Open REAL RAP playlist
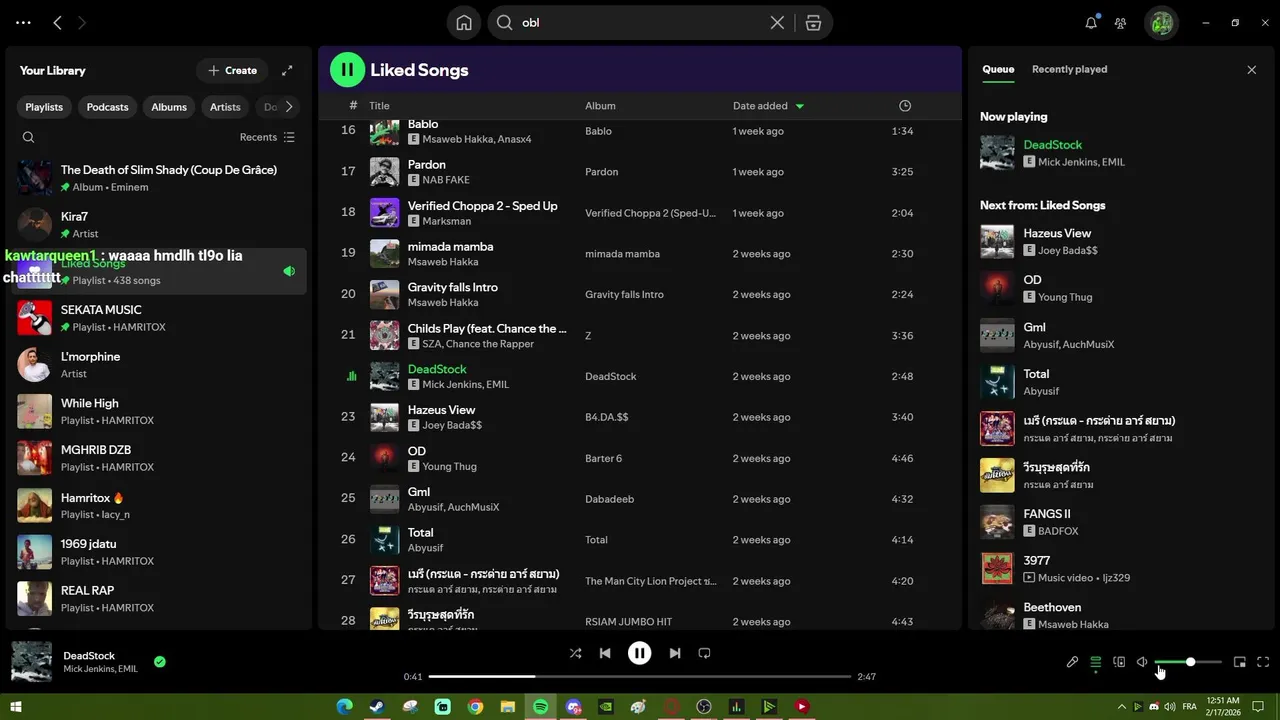Image resolution: width=1280 pixels, height=720 pixels. pos(161,599)
